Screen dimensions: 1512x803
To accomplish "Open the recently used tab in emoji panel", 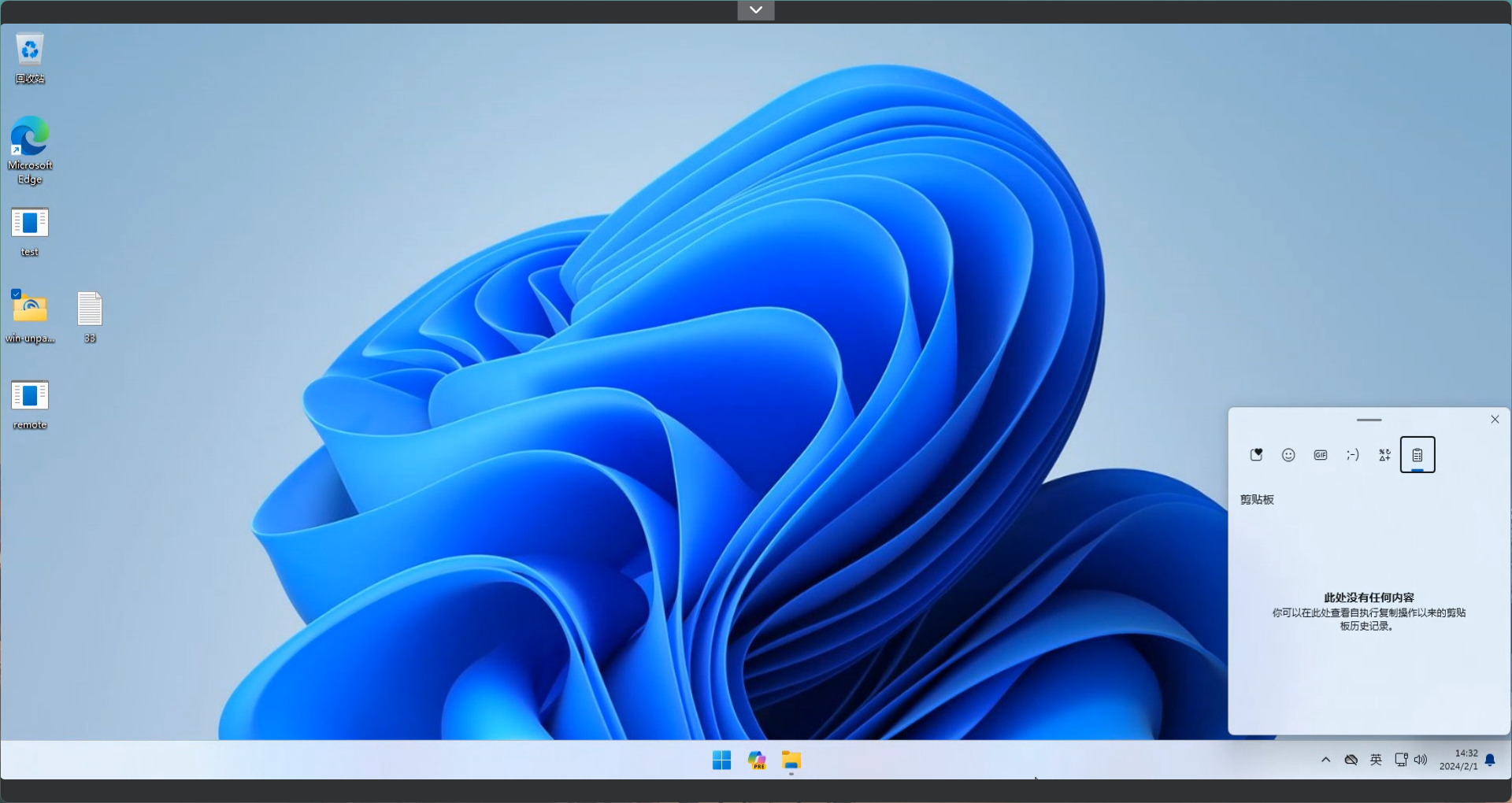I will pos(1256,454).
